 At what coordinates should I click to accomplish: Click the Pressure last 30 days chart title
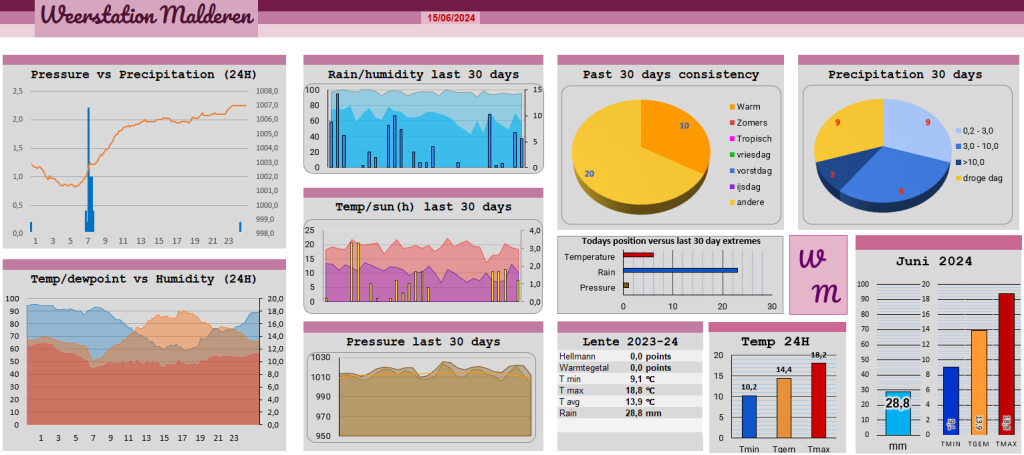[x=423, y=342]
